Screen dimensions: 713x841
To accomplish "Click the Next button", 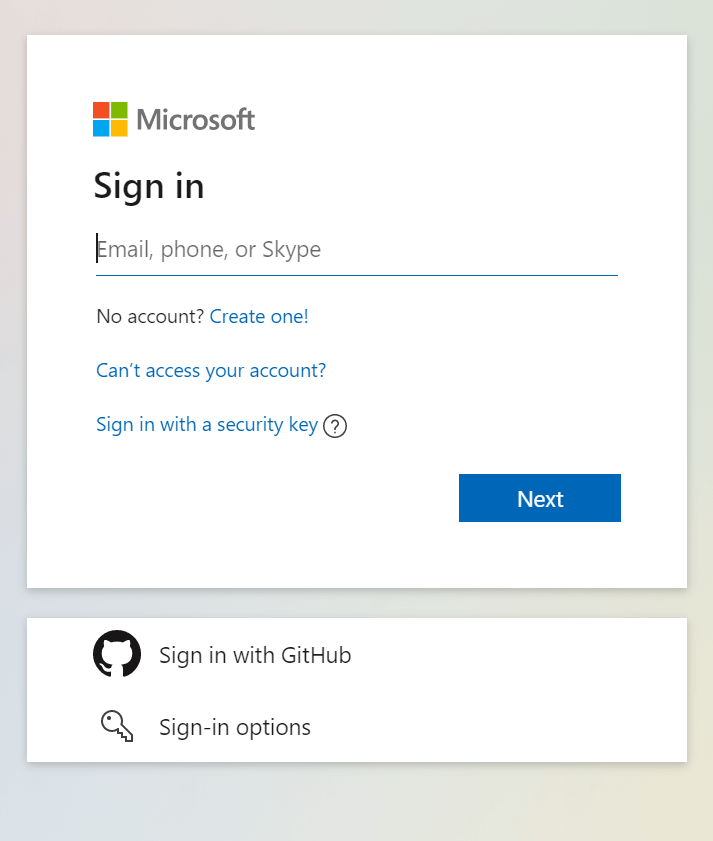I will pos(539,498).
